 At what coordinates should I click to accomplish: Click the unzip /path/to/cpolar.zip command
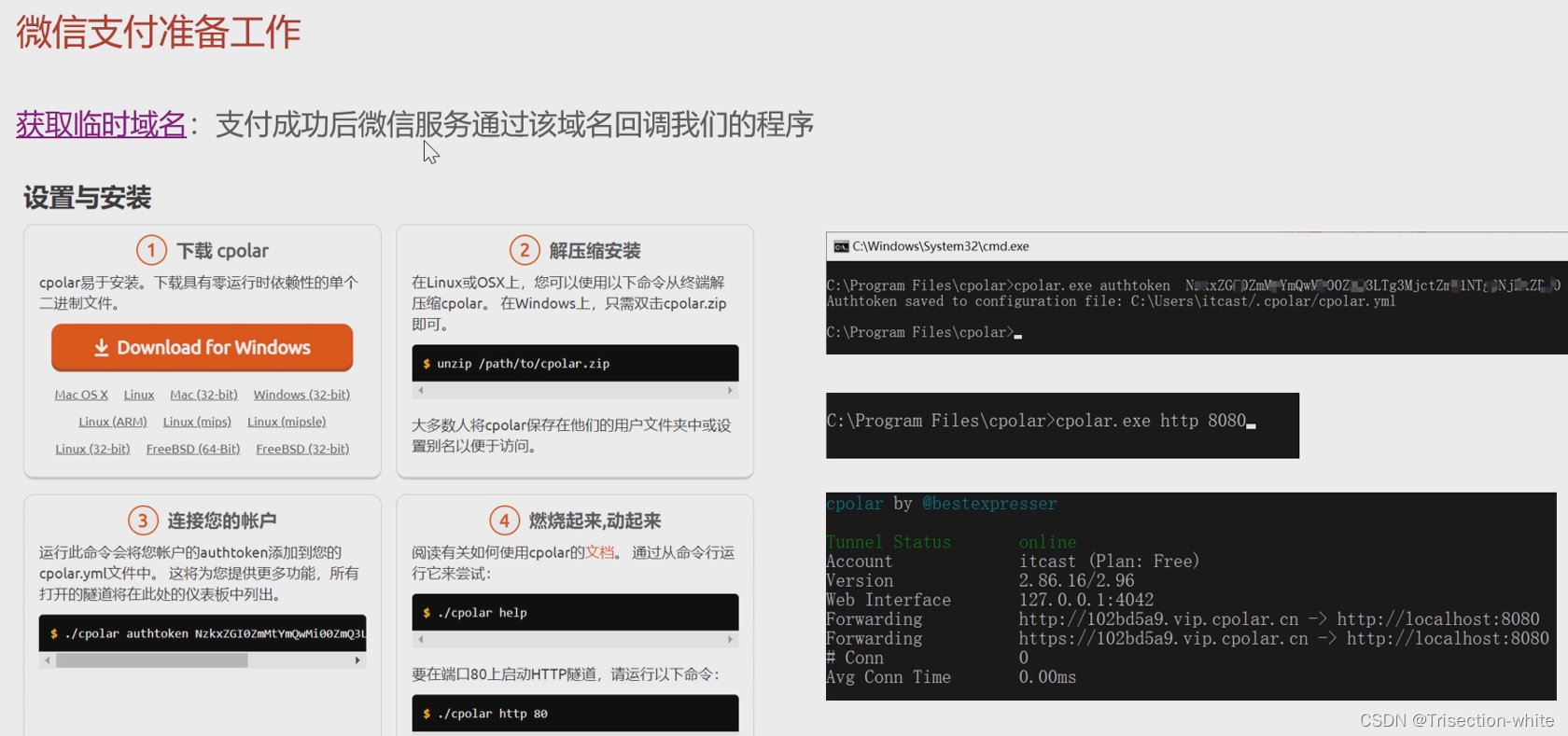point(523,364)
